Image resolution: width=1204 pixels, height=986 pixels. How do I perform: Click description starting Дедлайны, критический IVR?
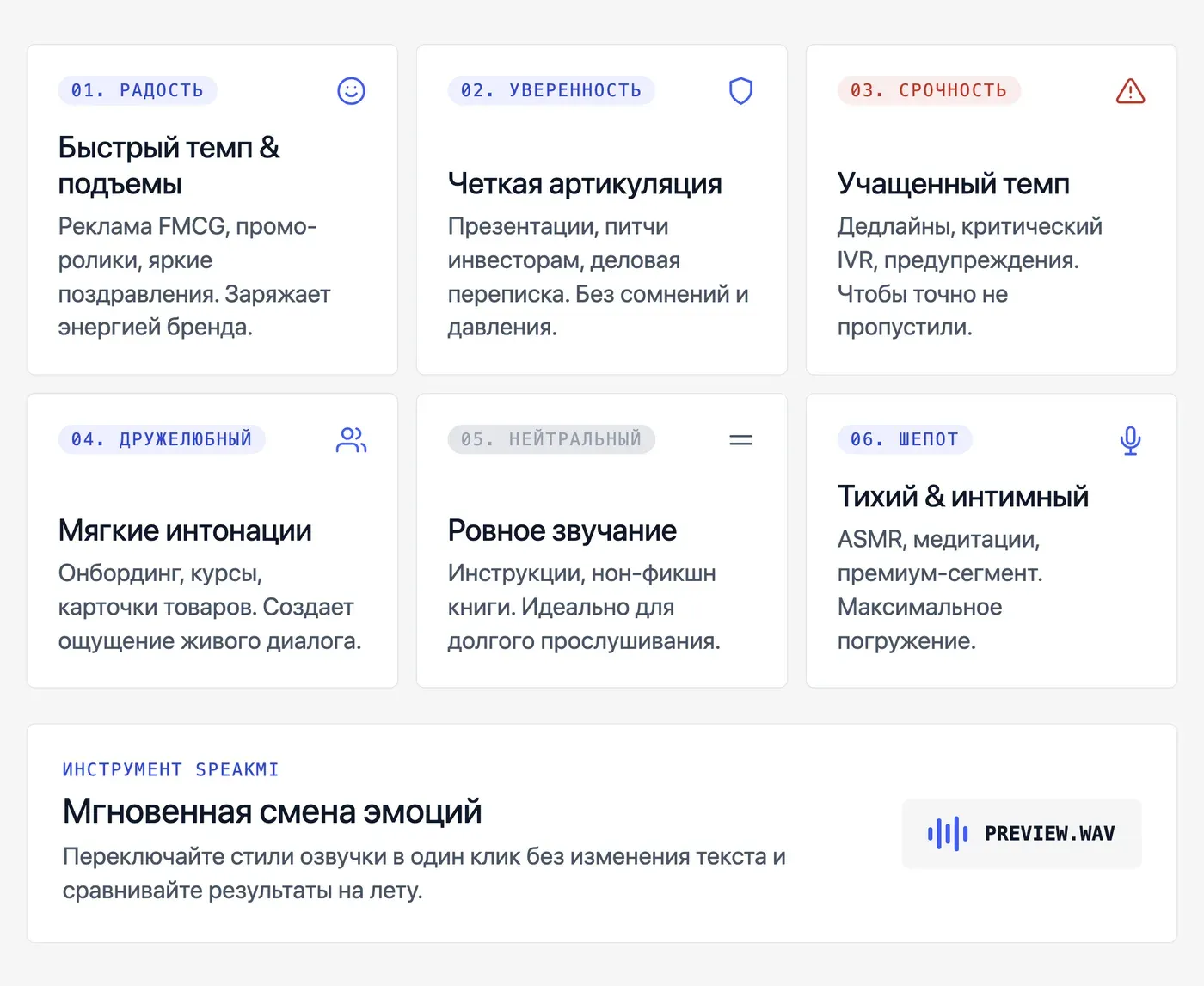pyautogui.click(x=970, y=277)
